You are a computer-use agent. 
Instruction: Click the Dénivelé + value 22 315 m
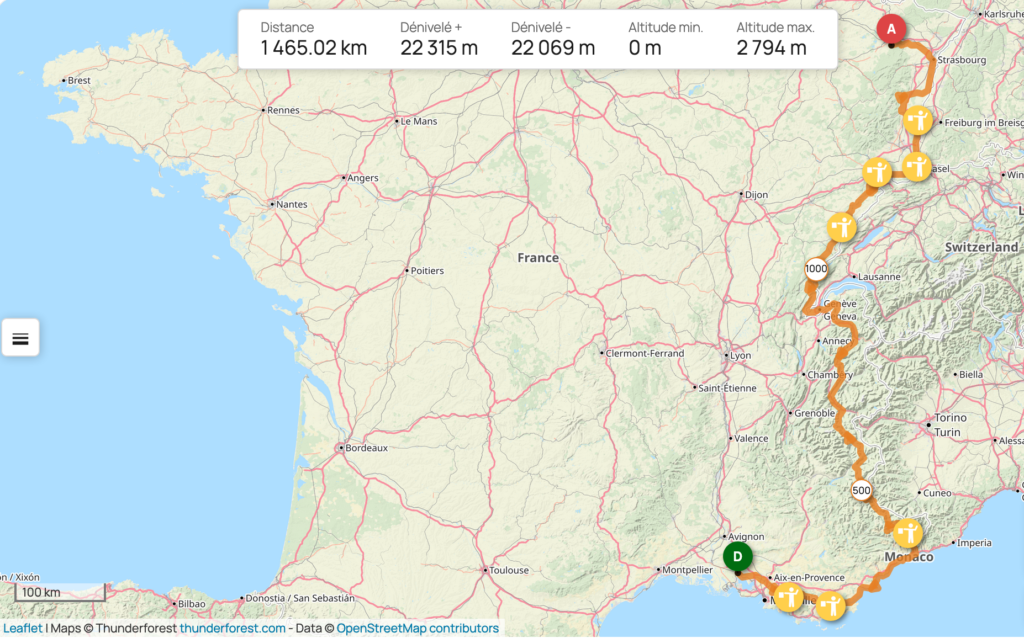click(x=438, y=48)
